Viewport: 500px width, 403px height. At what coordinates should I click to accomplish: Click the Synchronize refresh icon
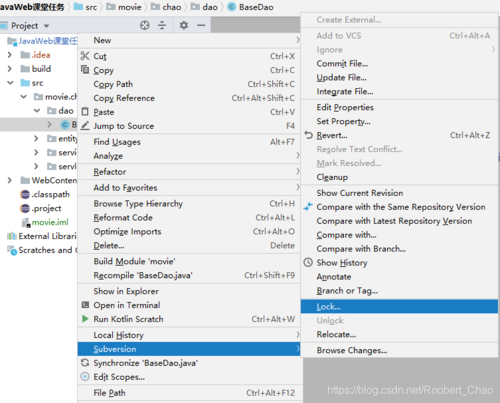[85, 362]
